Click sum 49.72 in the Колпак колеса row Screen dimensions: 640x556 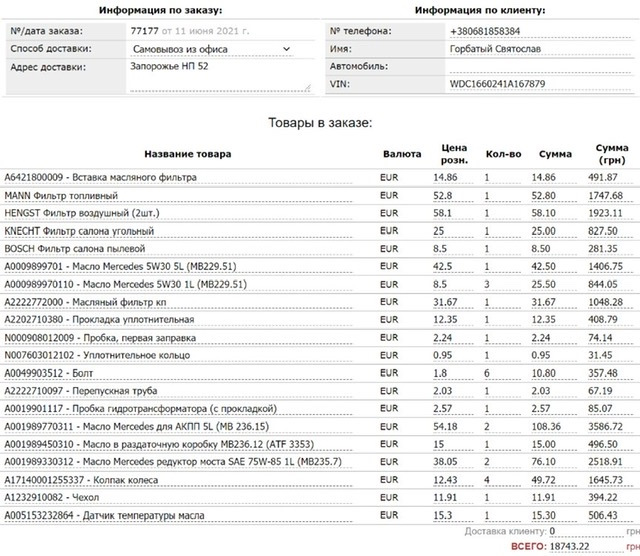coord(554,480)
